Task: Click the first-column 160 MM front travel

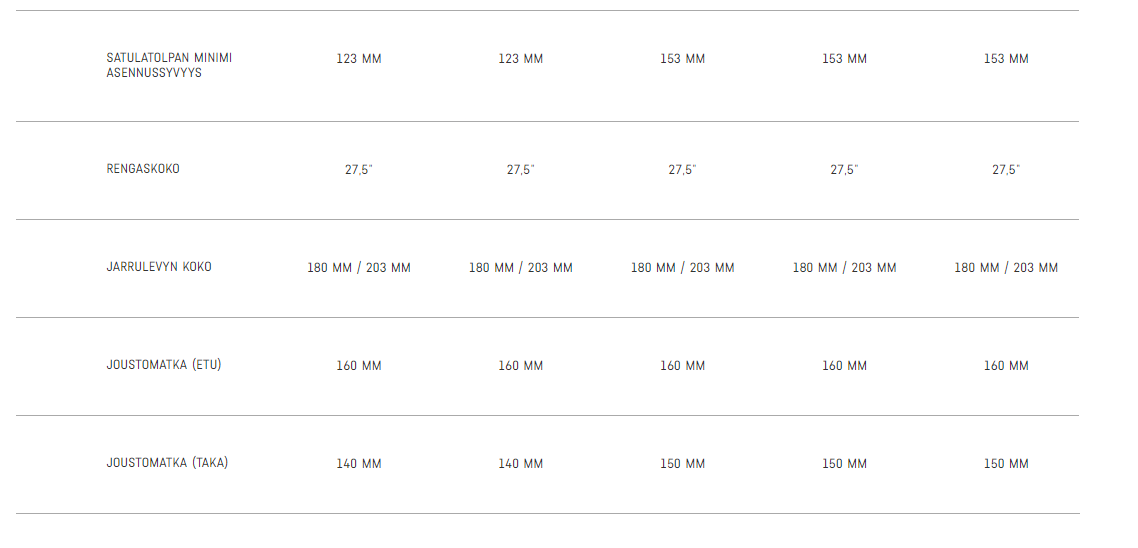Action: pos(359,366)
